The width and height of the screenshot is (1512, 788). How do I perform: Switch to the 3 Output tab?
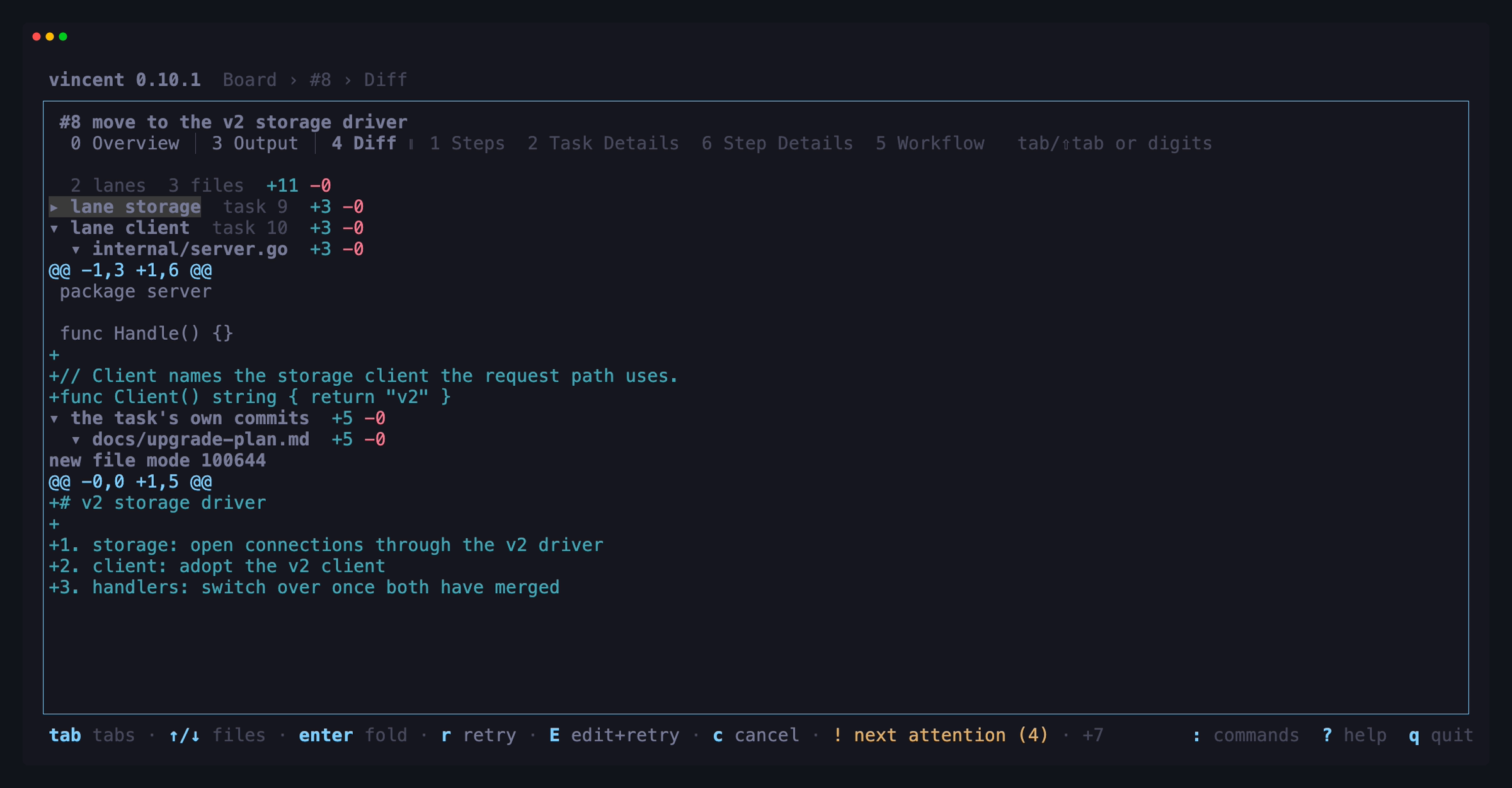tap(255, 144)
